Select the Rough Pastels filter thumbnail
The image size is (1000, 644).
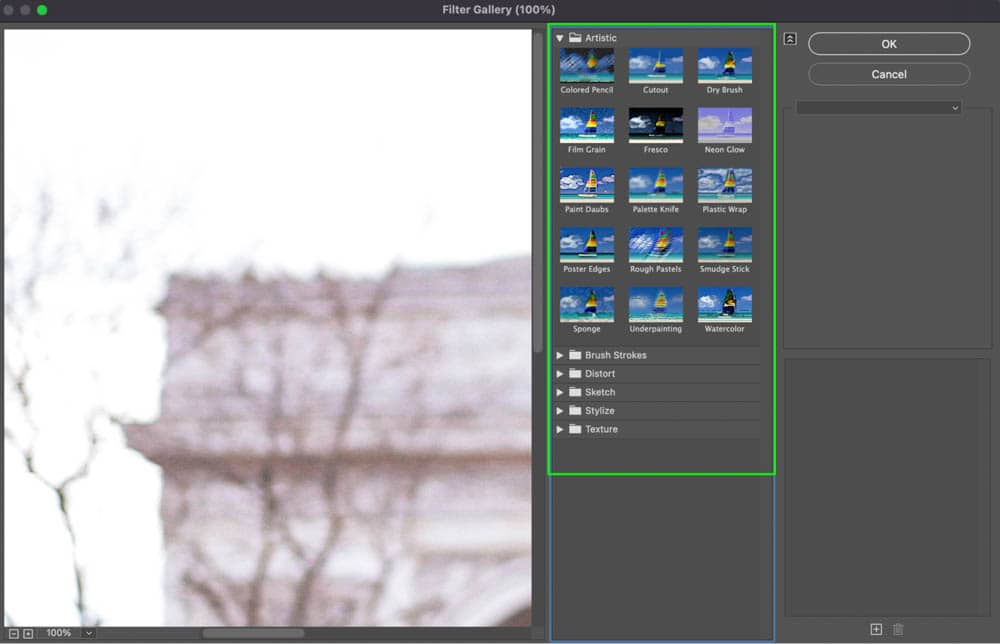[x=656, y=245]
